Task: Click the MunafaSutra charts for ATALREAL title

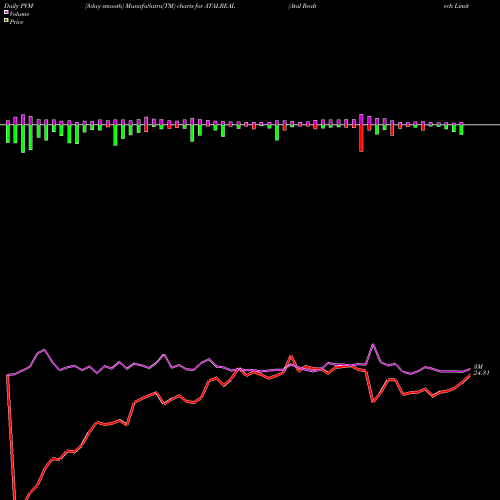Action: [160, 6]
